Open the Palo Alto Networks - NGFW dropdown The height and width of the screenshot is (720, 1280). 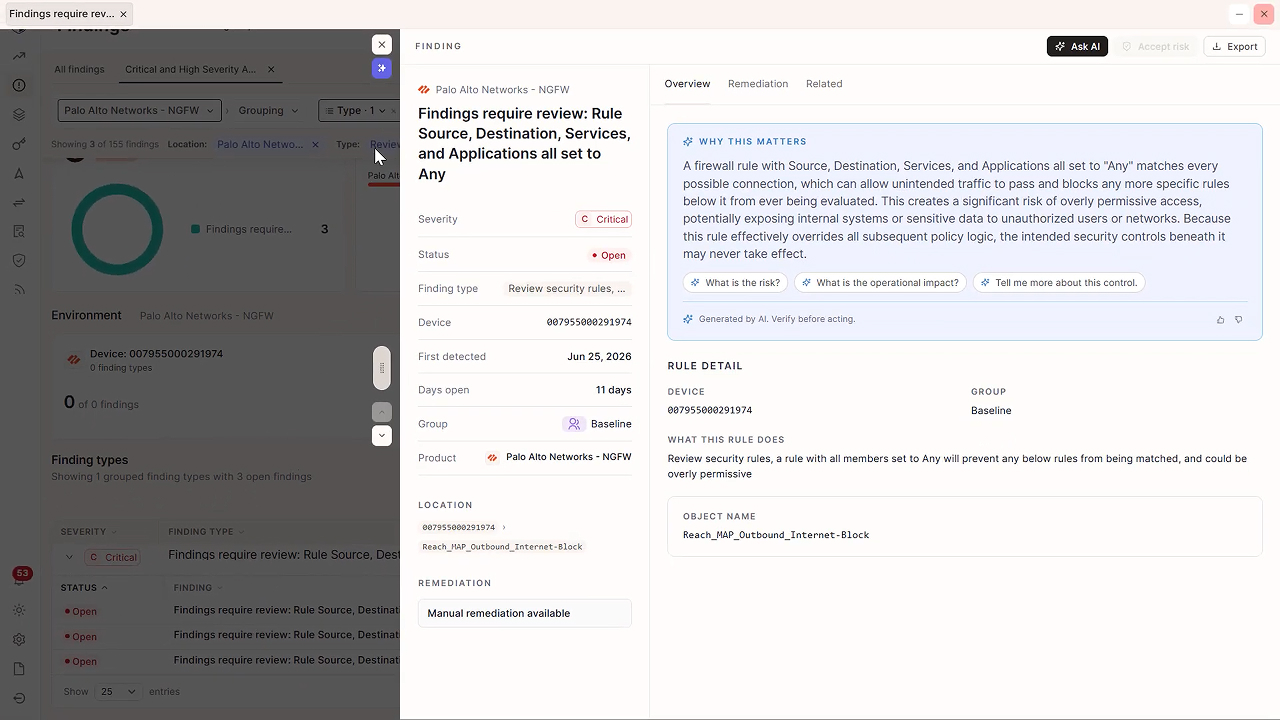point(139,110)
